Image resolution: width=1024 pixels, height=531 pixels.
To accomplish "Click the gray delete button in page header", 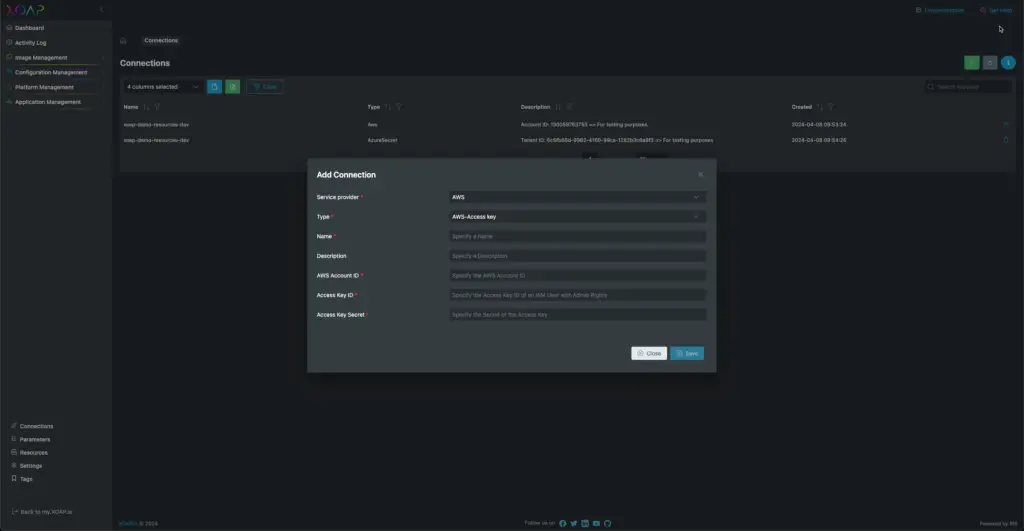I will (x=990, y=63).
